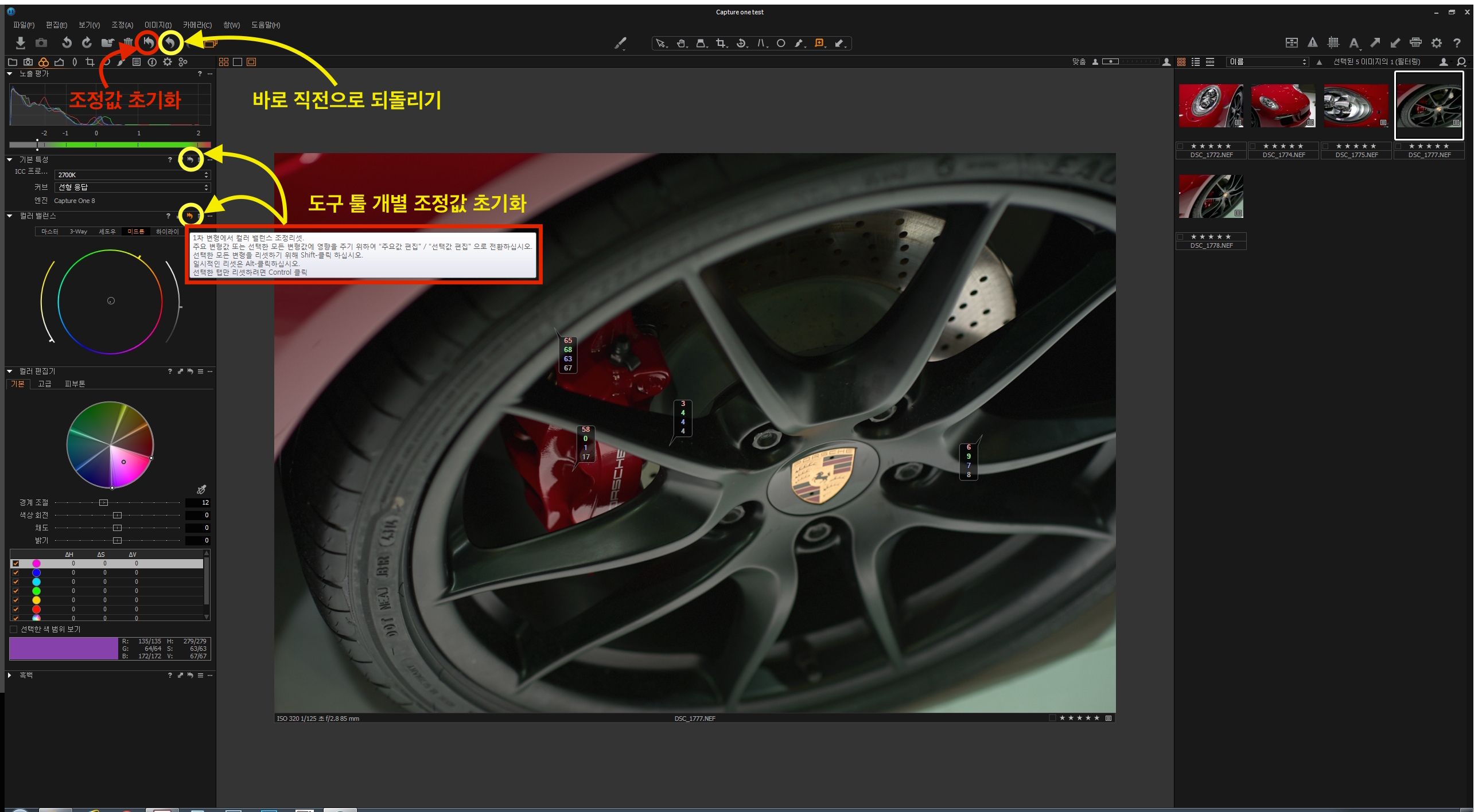Open the Curve dropdown
Screen dimensions: 1478x812
[x=132, y=187]
